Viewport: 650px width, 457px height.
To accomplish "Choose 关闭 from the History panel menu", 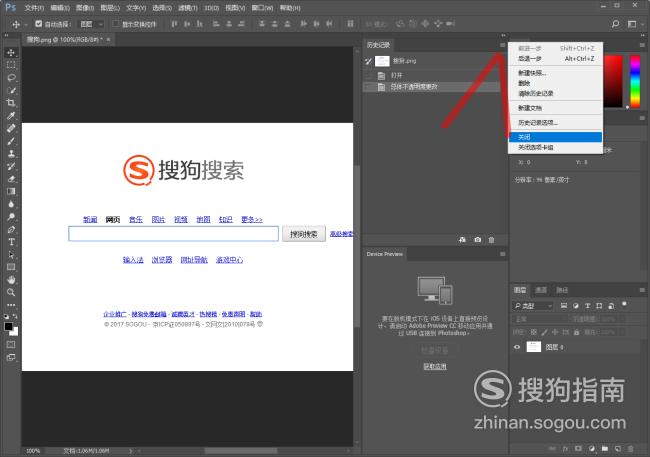I will point(555,137).
